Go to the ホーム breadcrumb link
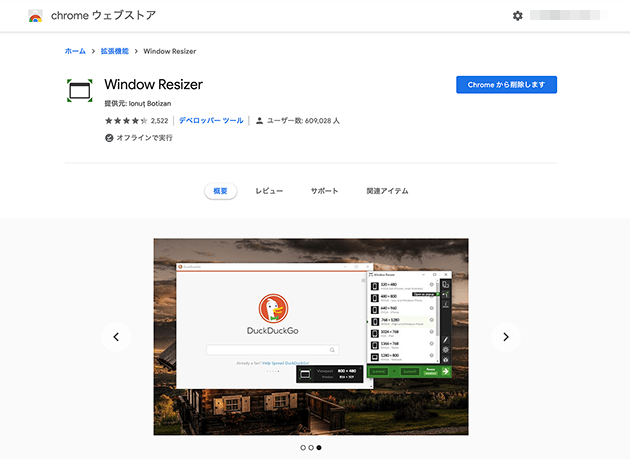The width and height of the screenshot is (630, 460). pos(75,51)
